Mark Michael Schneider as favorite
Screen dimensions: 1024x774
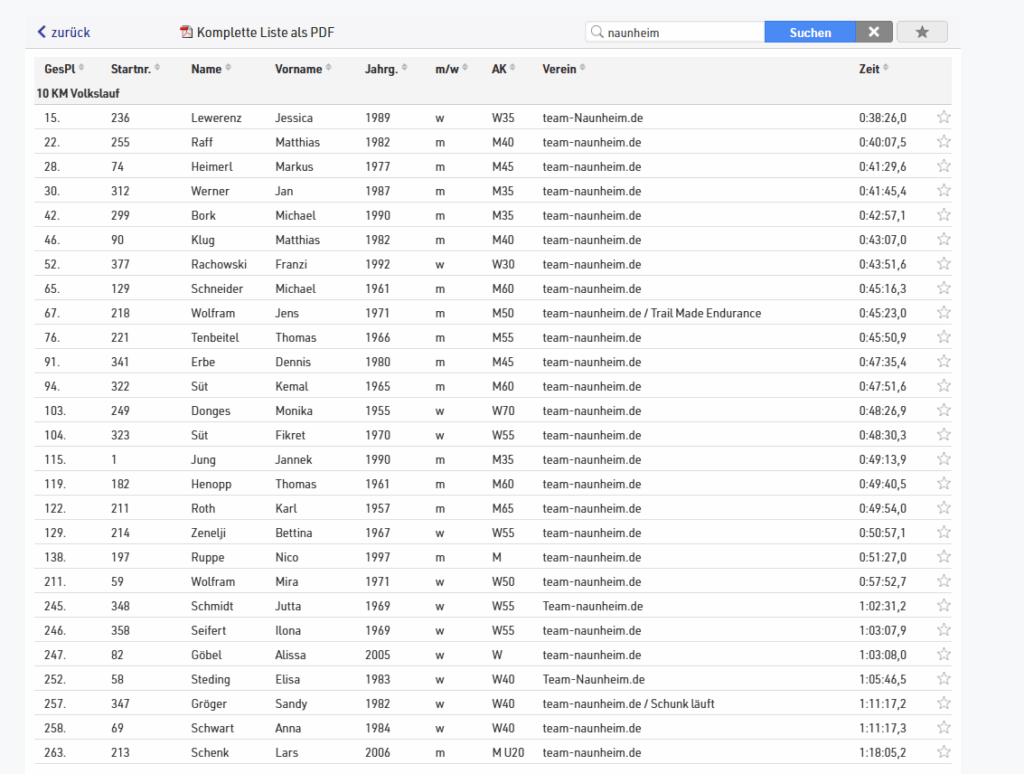click(943, 288)
